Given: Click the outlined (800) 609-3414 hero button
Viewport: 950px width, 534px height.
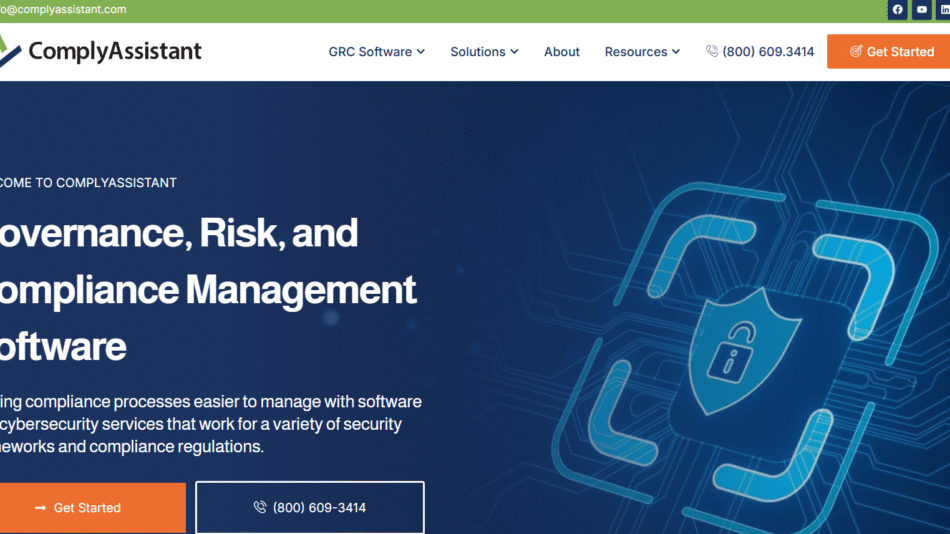Looking at the screenshot, I should pyautogui.click(x=310, y=508).
